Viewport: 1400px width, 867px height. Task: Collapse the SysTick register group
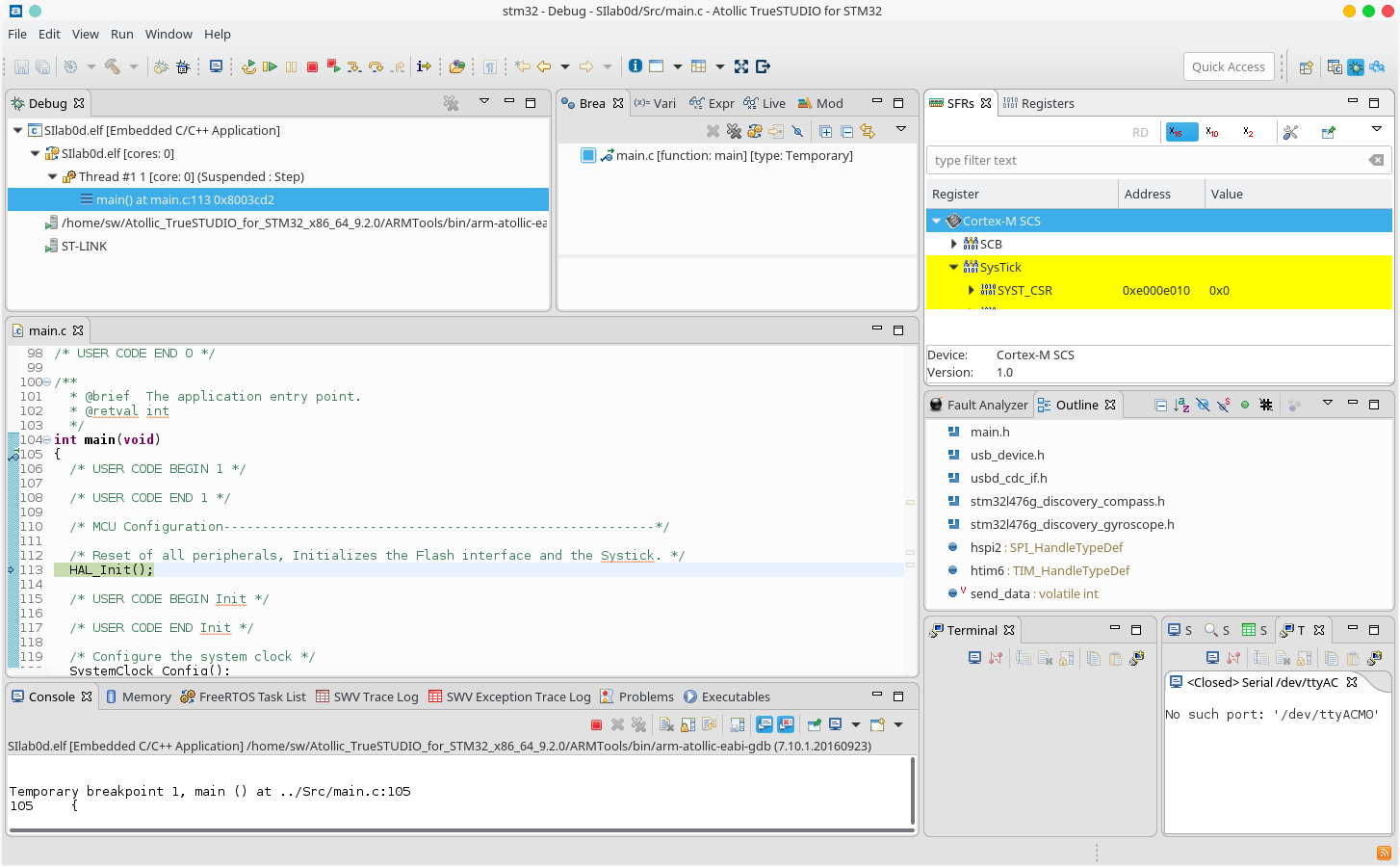click(953, 267)
